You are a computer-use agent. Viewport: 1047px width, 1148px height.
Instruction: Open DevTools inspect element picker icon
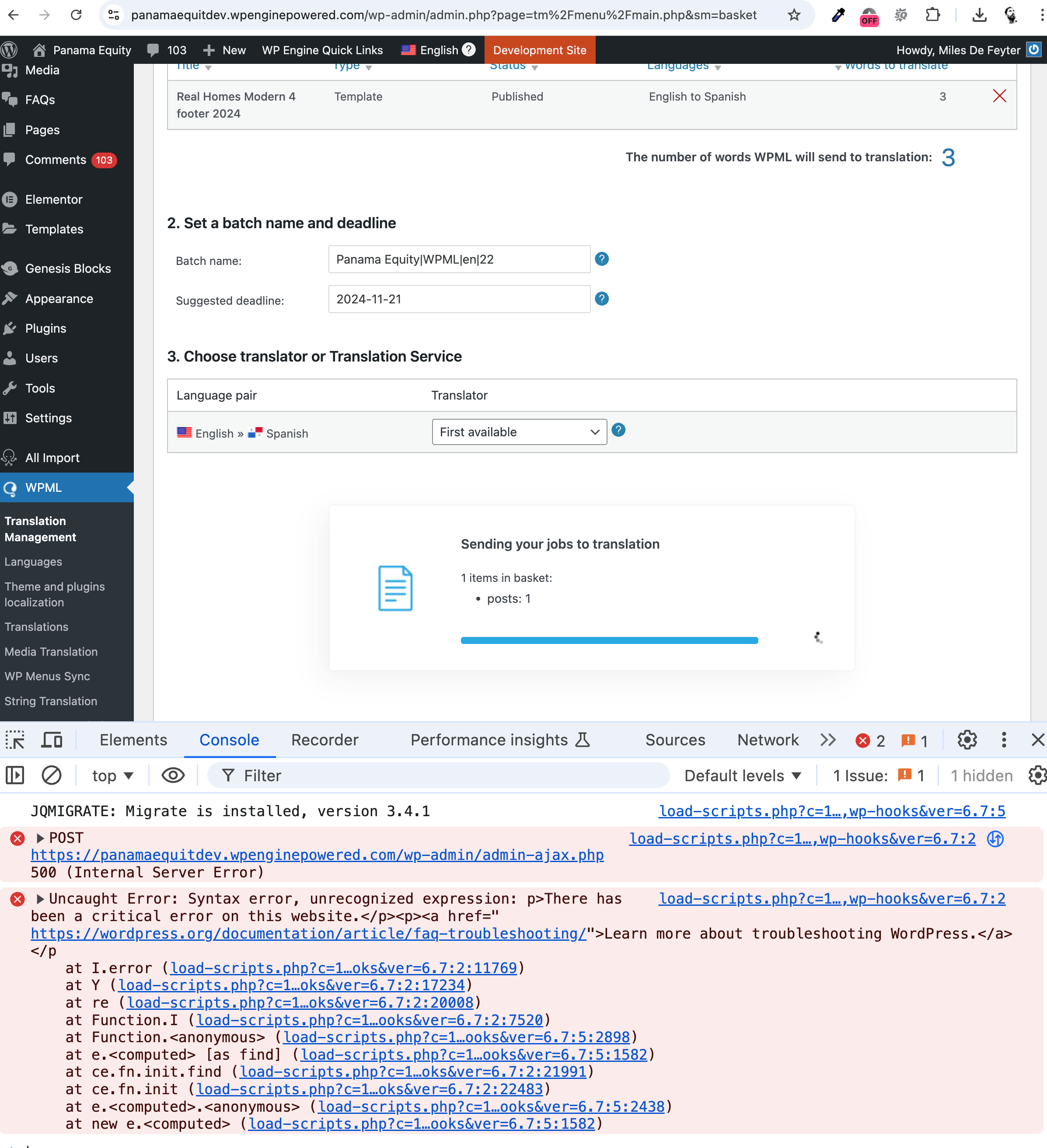point(15,740)
